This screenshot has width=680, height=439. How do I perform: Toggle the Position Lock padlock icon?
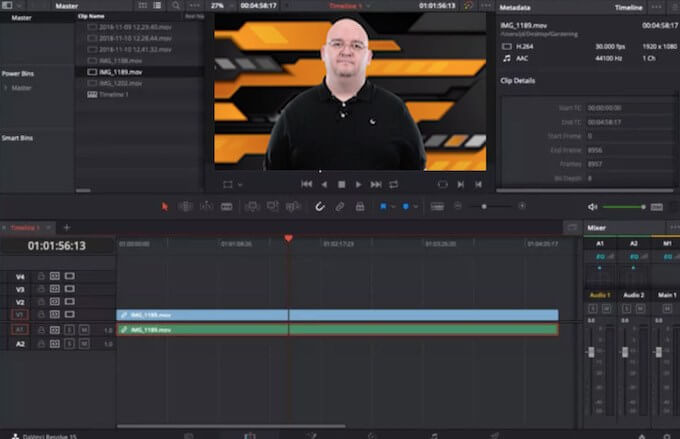(360, 206)
